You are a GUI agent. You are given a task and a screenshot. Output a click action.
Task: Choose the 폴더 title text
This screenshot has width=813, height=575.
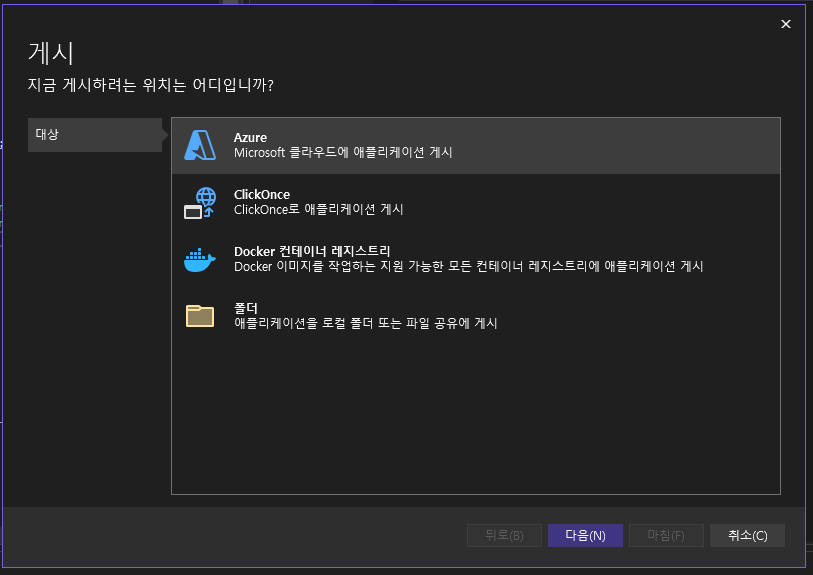click(246, 308)
